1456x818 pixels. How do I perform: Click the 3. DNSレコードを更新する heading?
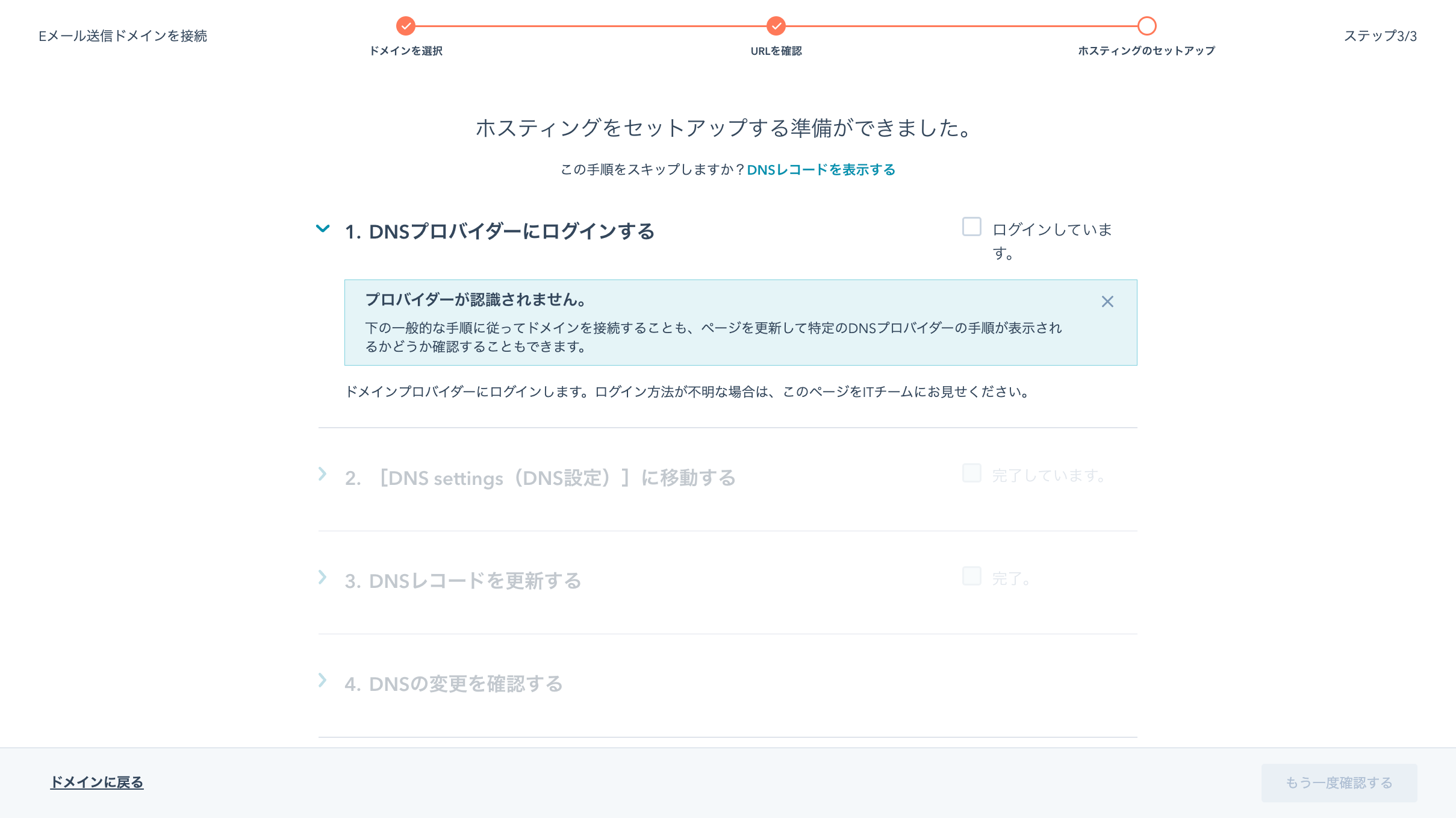coord(463,581)
